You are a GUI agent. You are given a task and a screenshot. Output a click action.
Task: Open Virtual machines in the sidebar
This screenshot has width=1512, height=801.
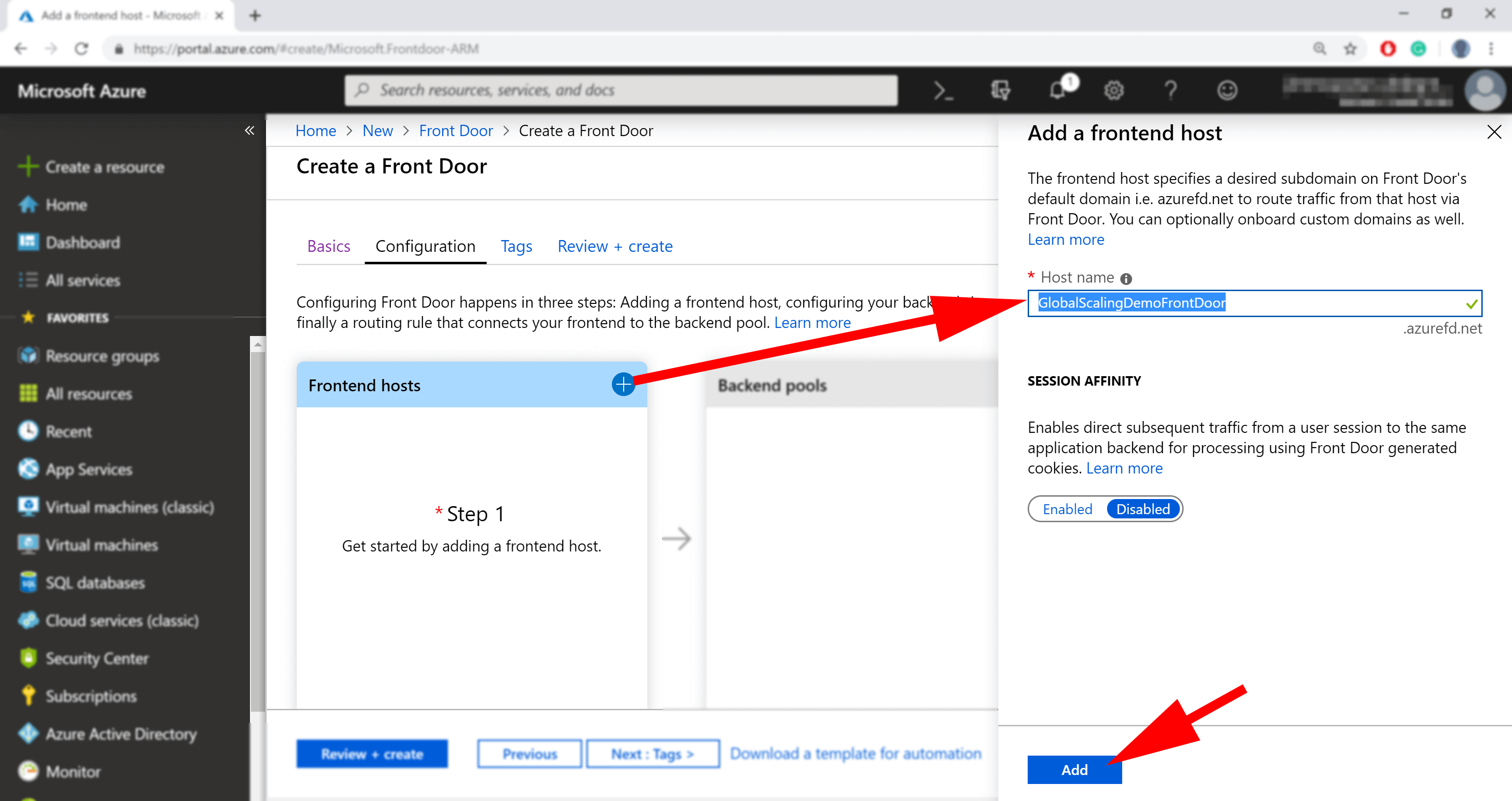click(101, 545)
